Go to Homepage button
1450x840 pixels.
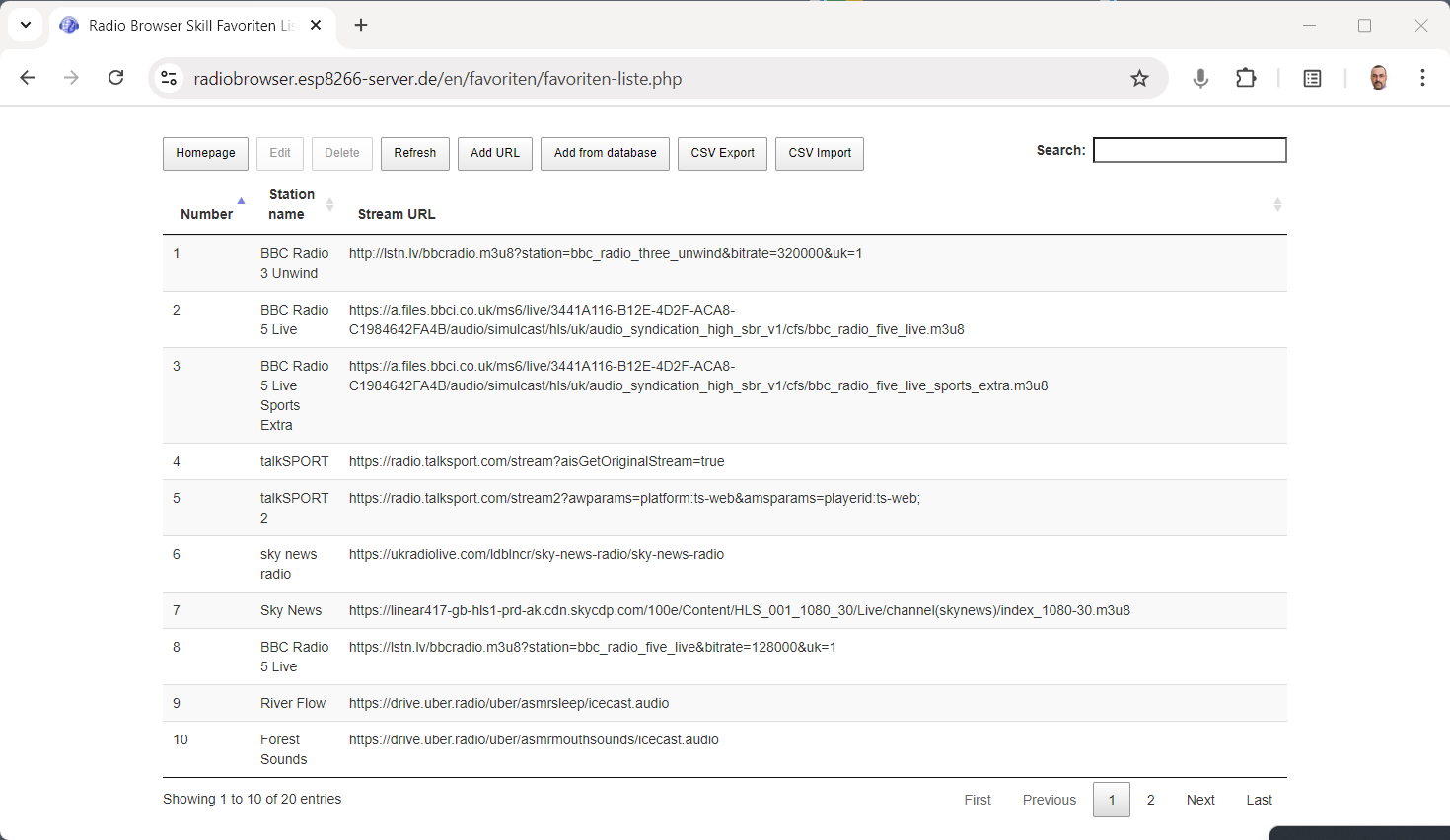tap(205, 153)
